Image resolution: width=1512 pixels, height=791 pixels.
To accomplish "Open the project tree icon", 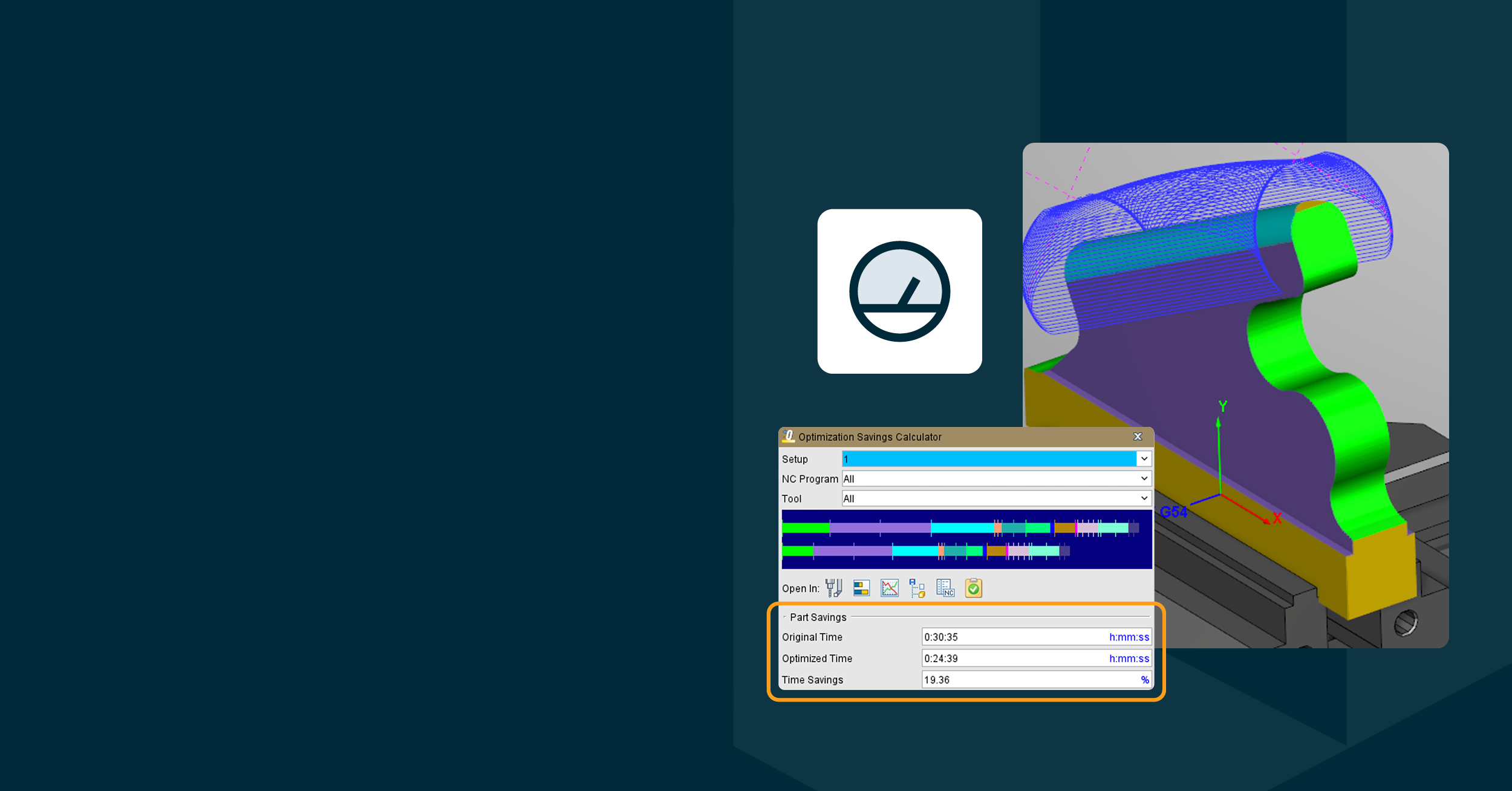I will tap(917, 588).
